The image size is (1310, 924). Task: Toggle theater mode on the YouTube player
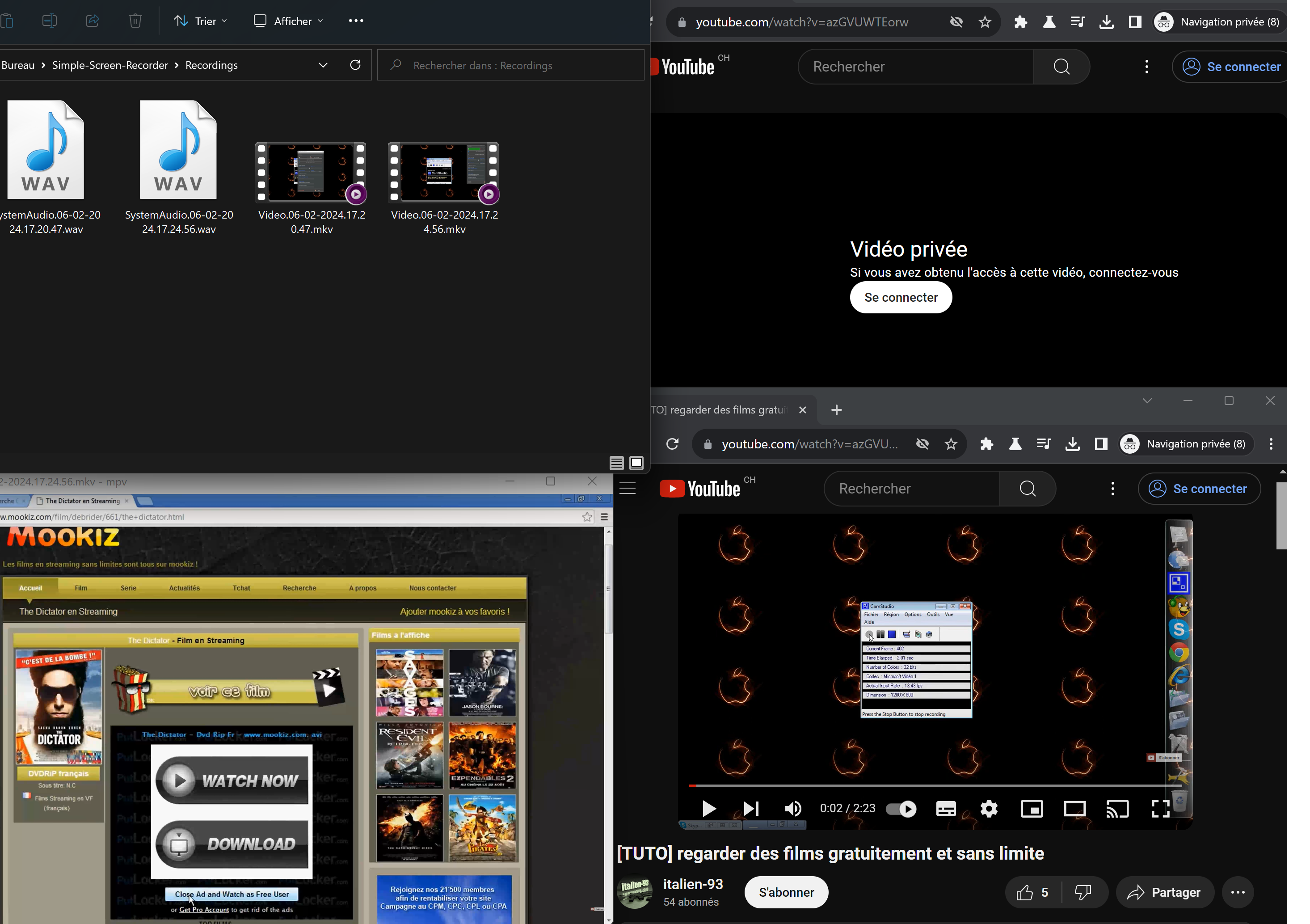point(1074,809)
